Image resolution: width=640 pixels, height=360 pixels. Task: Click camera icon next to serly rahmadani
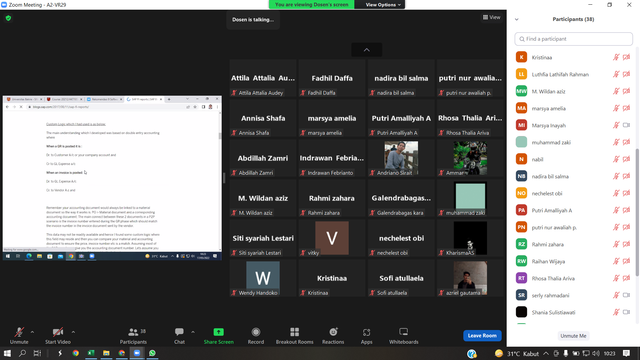pos(627,295)
